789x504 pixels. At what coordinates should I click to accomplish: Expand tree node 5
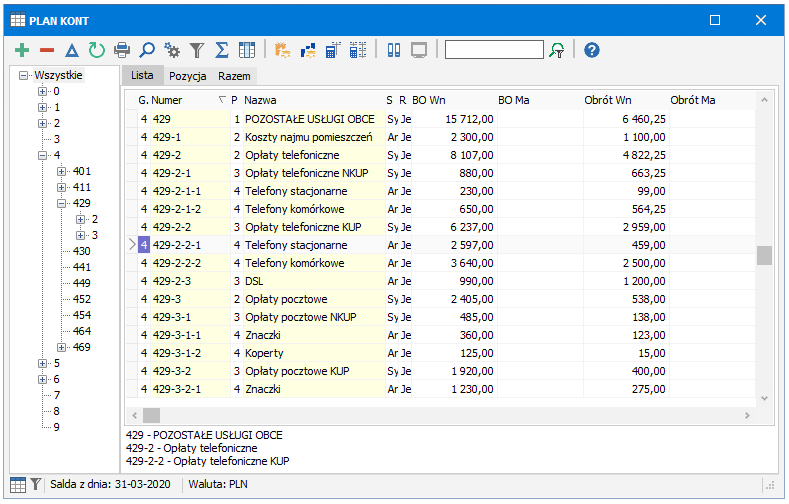(42, 364)
